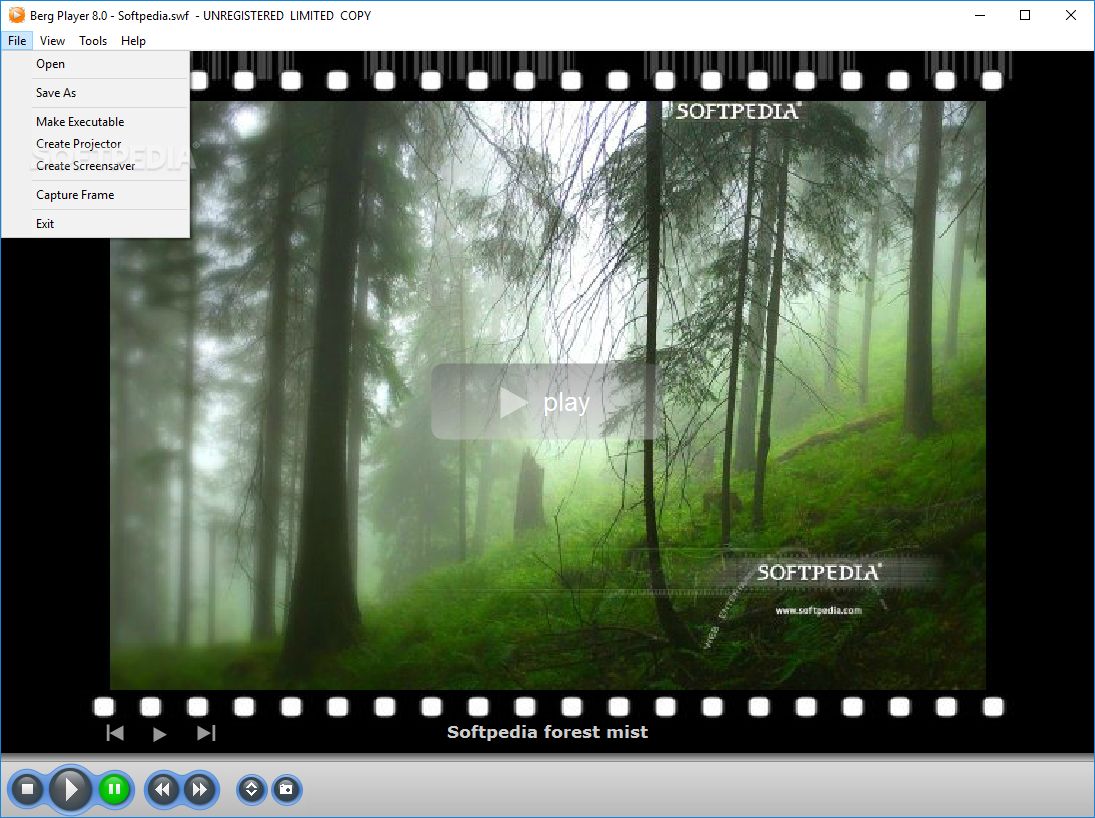
Task: Close the Berg Player window
Action: click(1071, 15)
